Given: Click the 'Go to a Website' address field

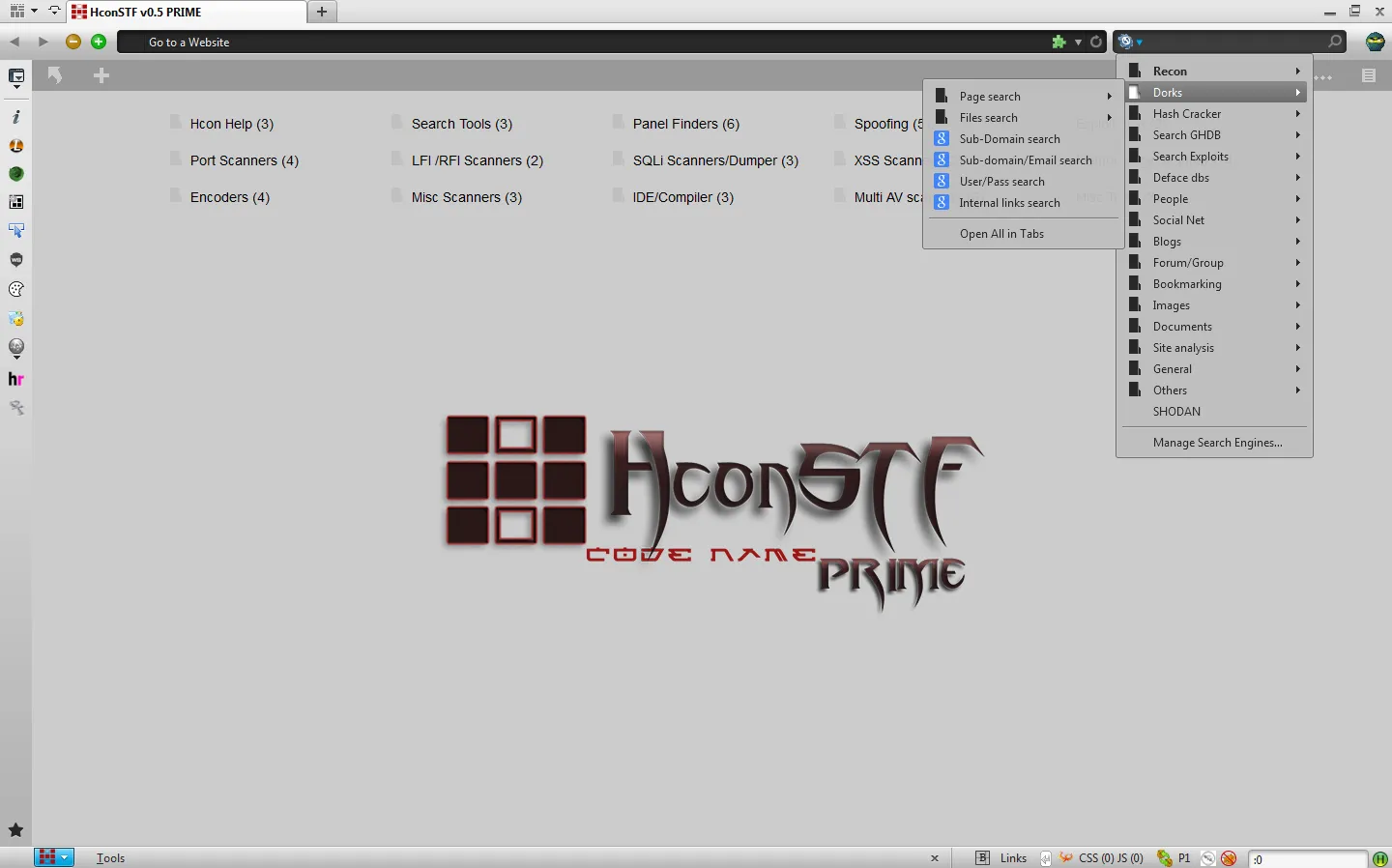Looking at the screenshot, I should [x=580, y=42].
